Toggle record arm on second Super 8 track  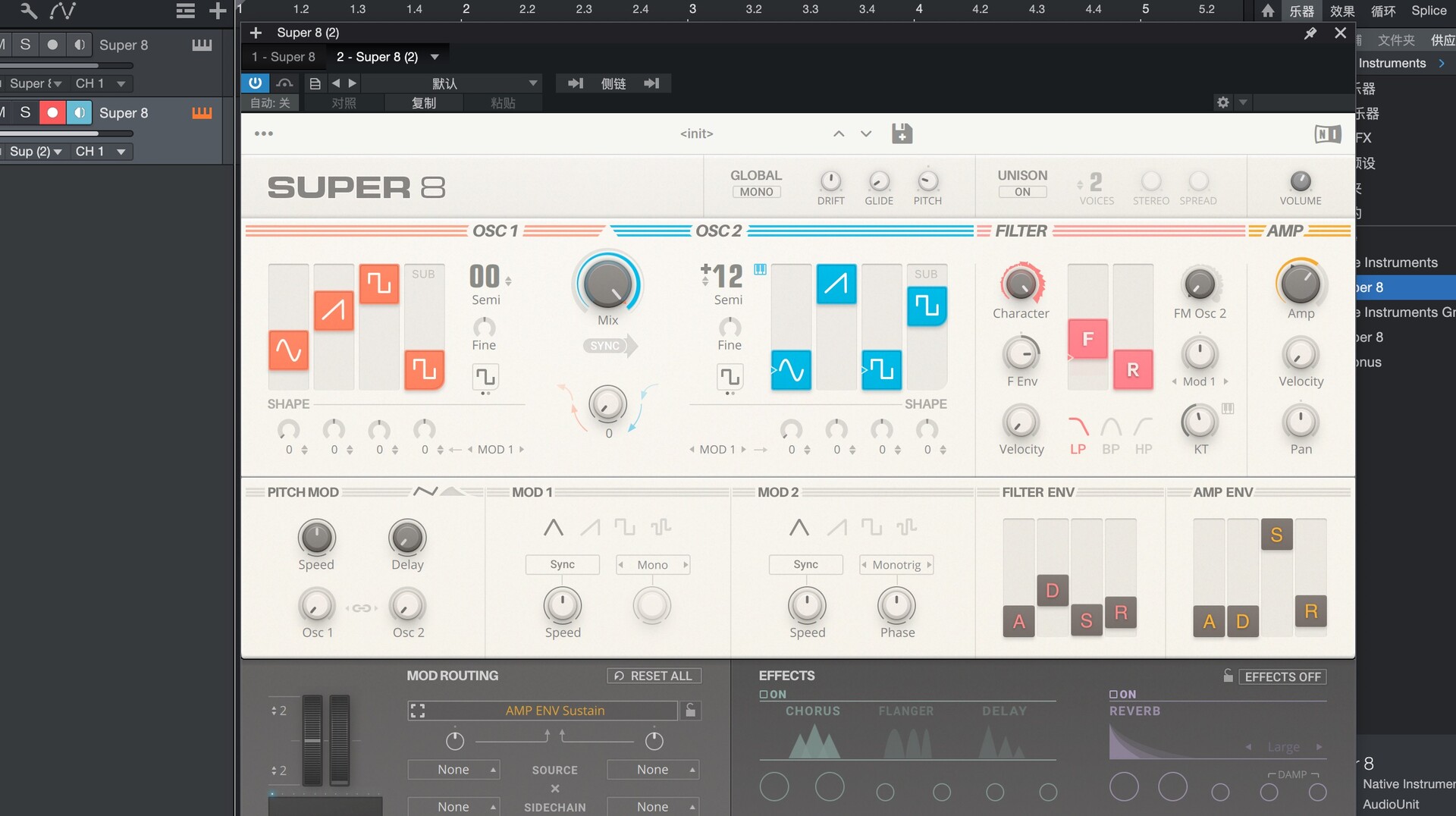[52, 113]
